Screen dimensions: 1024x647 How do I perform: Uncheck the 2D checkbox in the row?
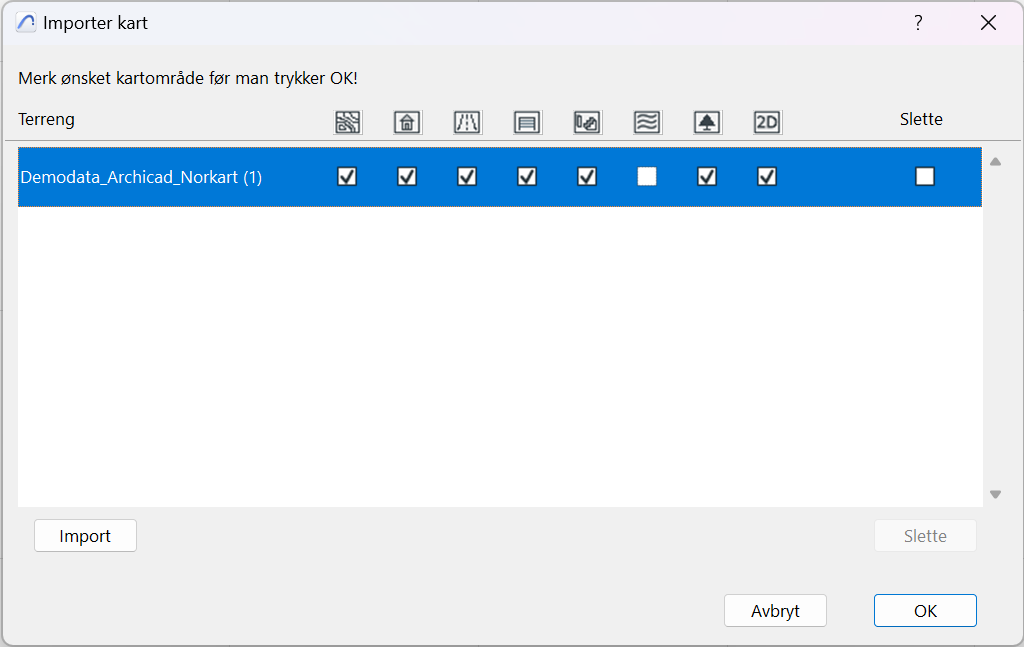coord(767,176)
